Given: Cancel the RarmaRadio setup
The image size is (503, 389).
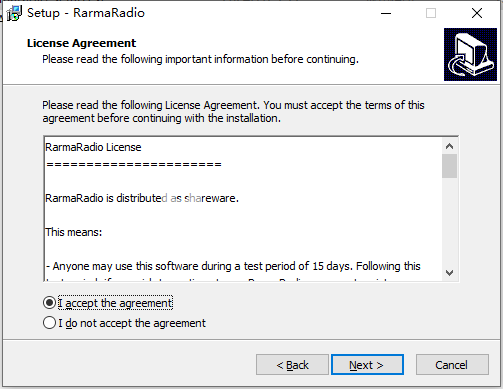Looking at the screenshot, I should (x=452, y=365).
